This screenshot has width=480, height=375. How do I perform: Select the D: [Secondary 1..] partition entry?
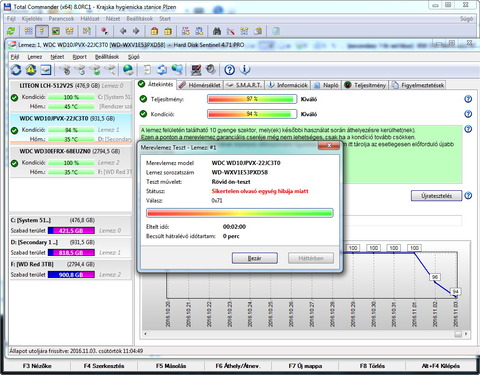71,247
